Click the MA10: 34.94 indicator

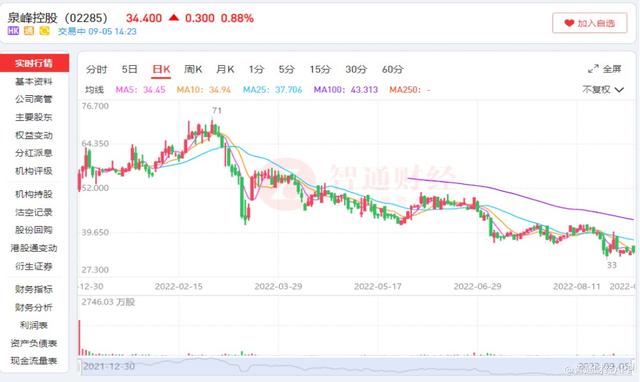[x=204, y=90]
